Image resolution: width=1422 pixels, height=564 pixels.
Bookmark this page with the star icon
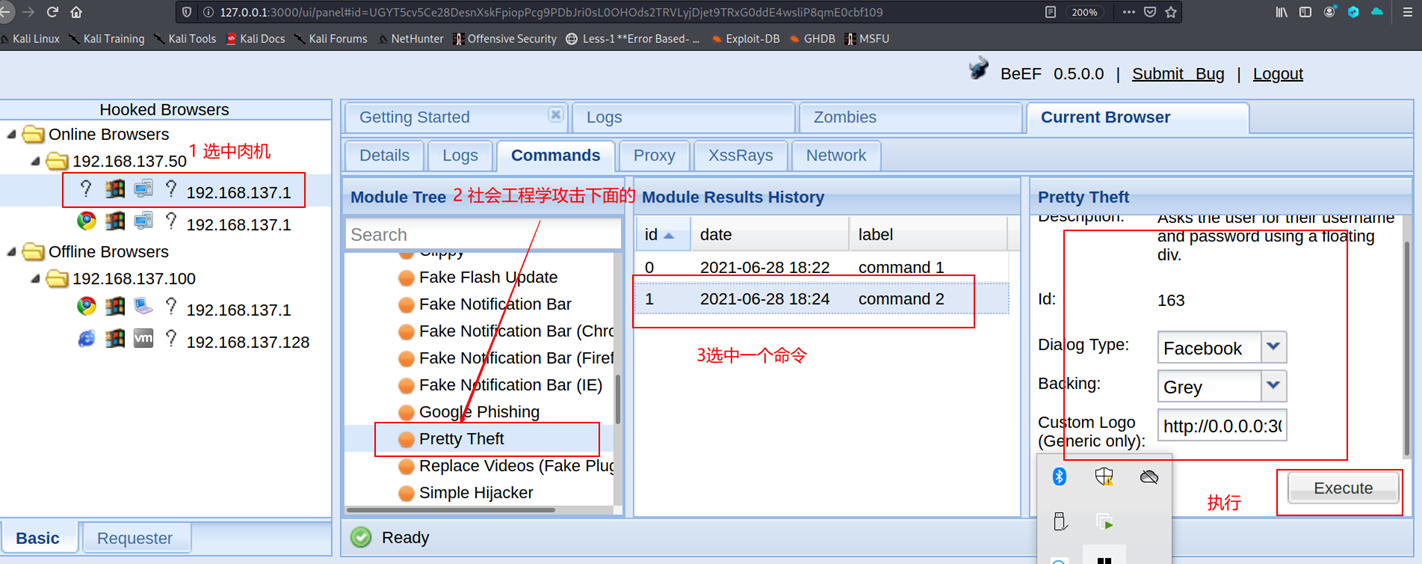[x=1171, y=12]
